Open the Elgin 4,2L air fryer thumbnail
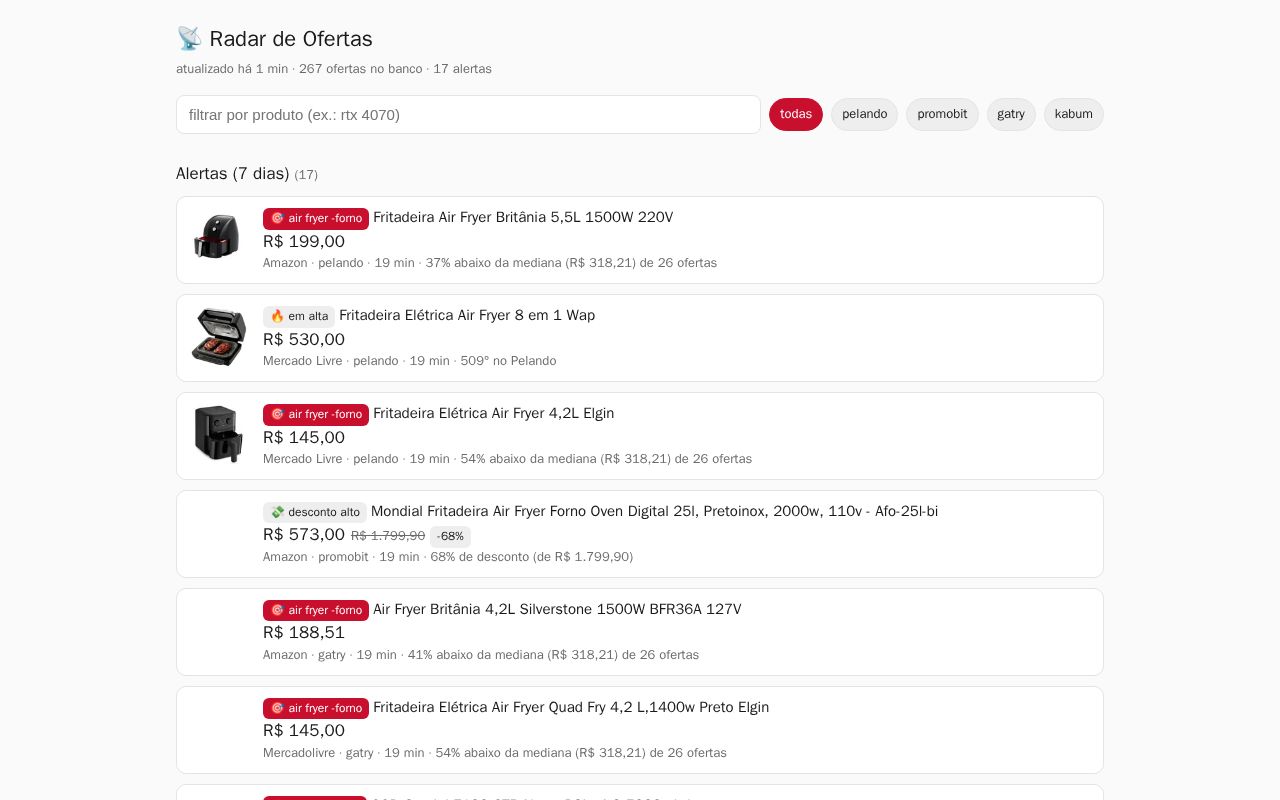This screenshot has width=1280, height=800. tap(218, 434)
